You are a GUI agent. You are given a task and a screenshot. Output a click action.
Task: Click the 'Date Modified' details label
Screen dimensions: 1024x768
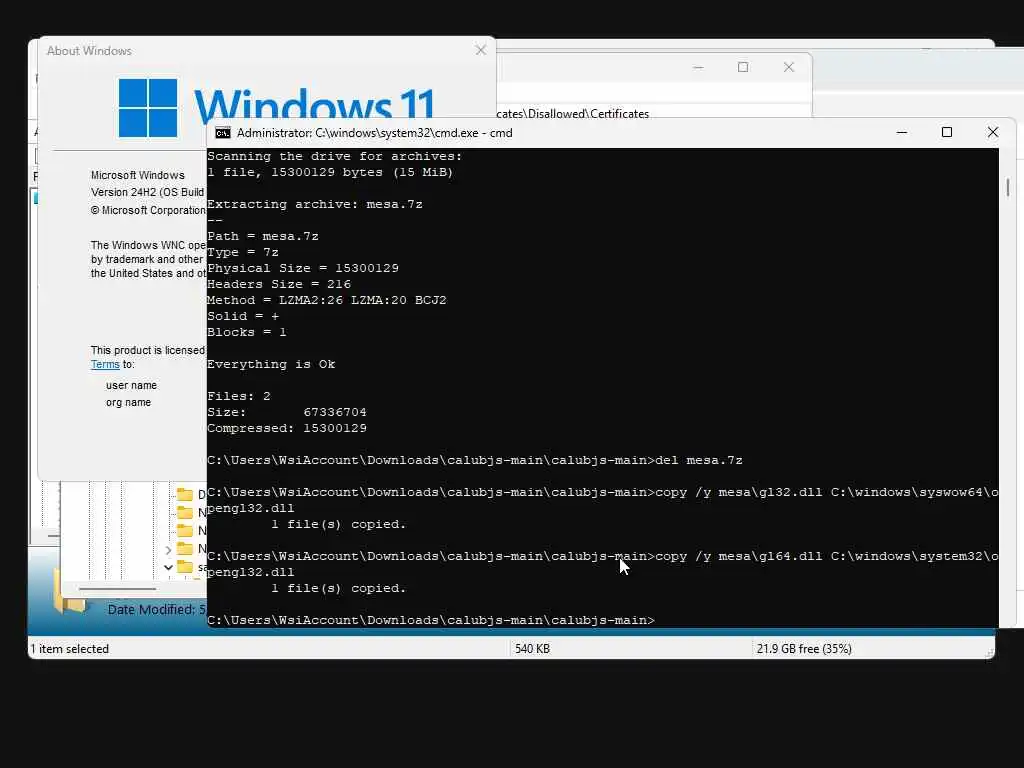(155, 609)
